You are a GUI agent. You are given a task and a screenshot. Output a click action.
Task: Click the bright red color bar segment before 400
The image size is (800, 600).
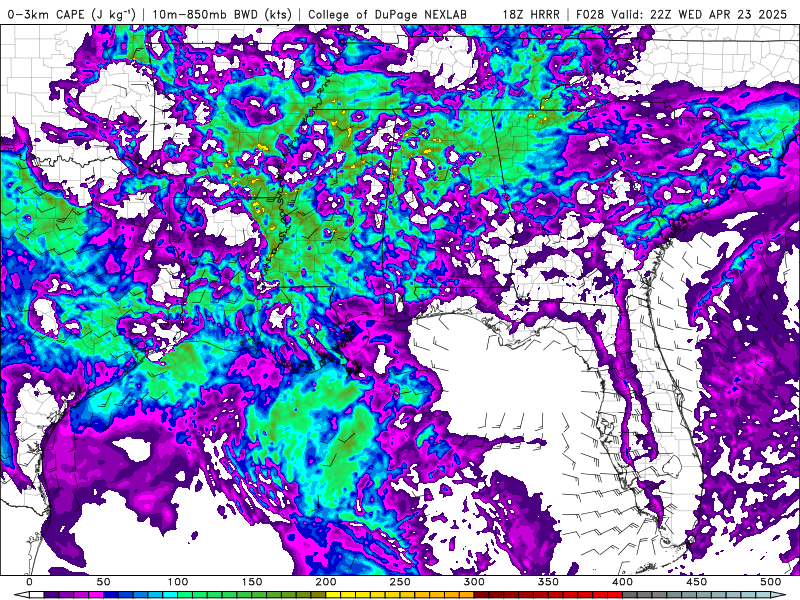point(615,595)
